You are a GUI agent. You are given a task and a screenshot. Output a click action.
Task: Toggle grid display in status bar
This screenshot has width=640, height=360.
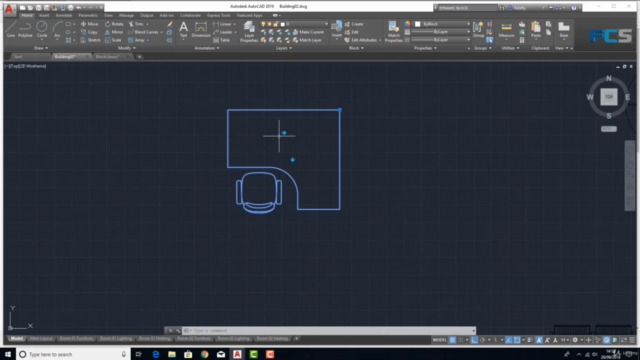(452, 340)
